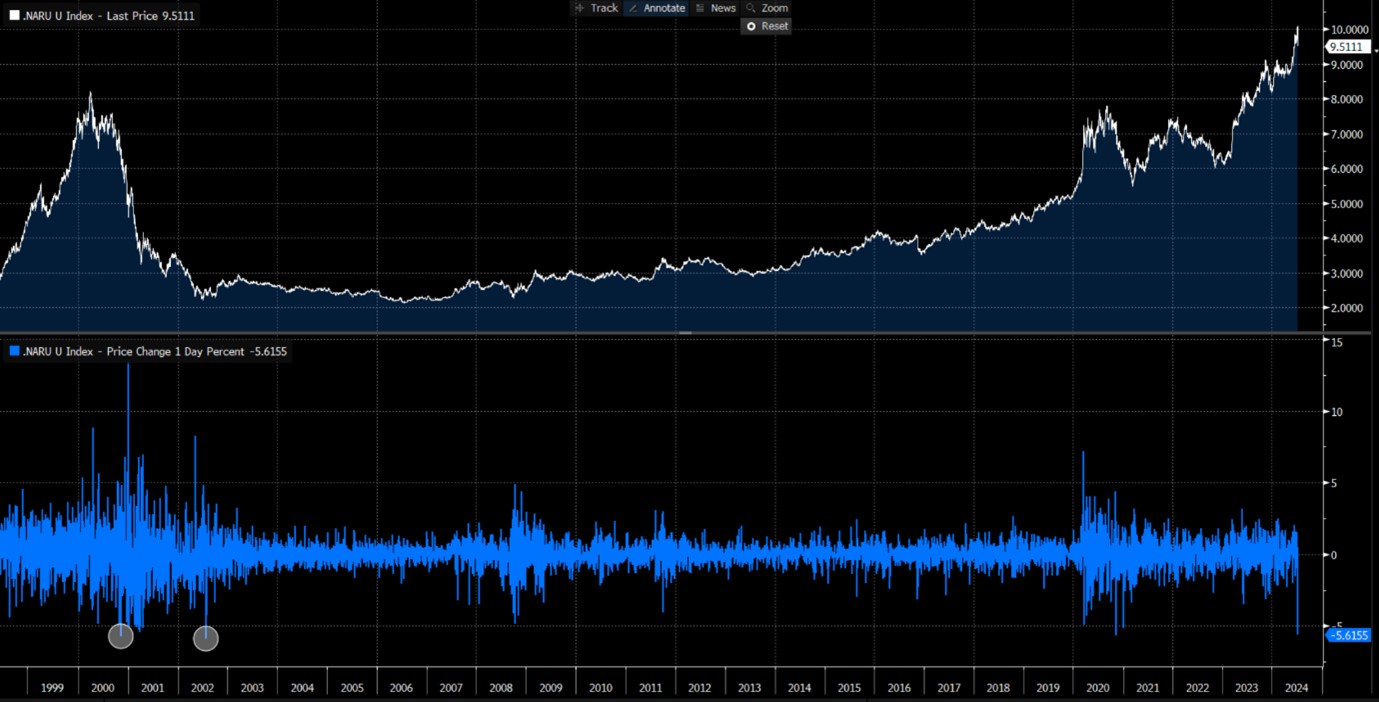
Task: Select the 5.0000 axis label
Action: coord(1347,204)
